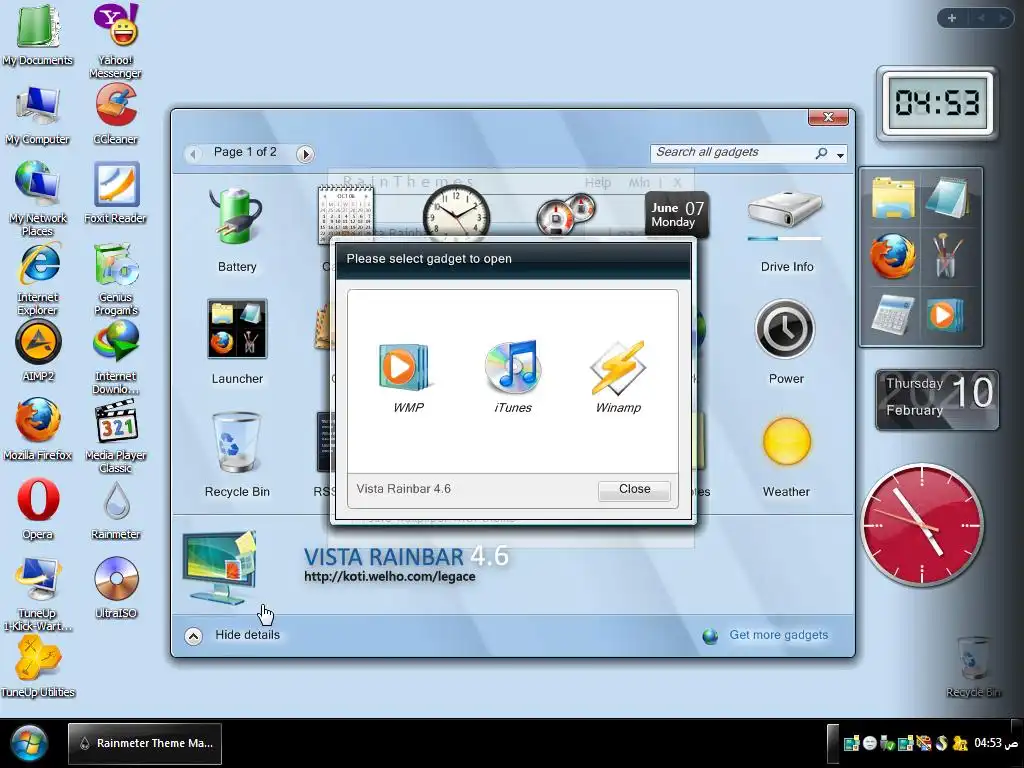The height and width of the screenshot is (768, 1024).
Task: Close the gadget gallery window
Action: (828, 117)
